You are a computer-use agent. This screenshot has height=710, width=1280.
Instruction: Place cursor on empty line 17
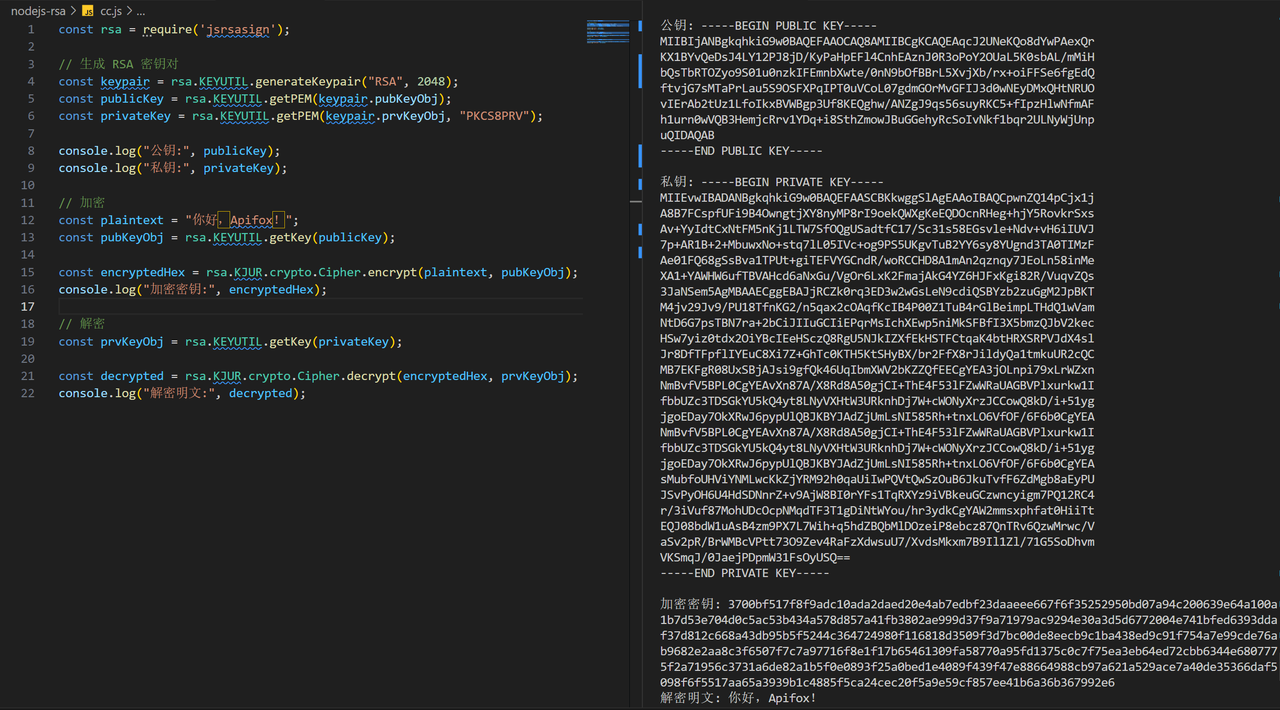(x=300, y=307)
